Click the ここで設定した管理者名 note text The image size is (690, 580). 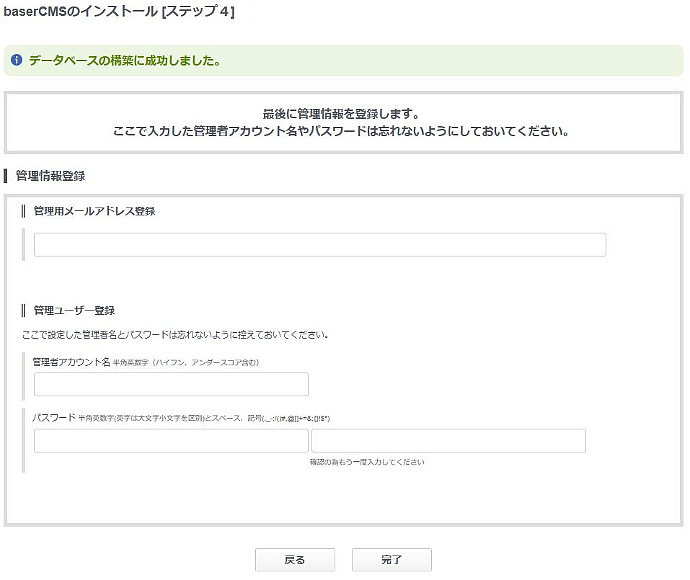tap(175, 334)
